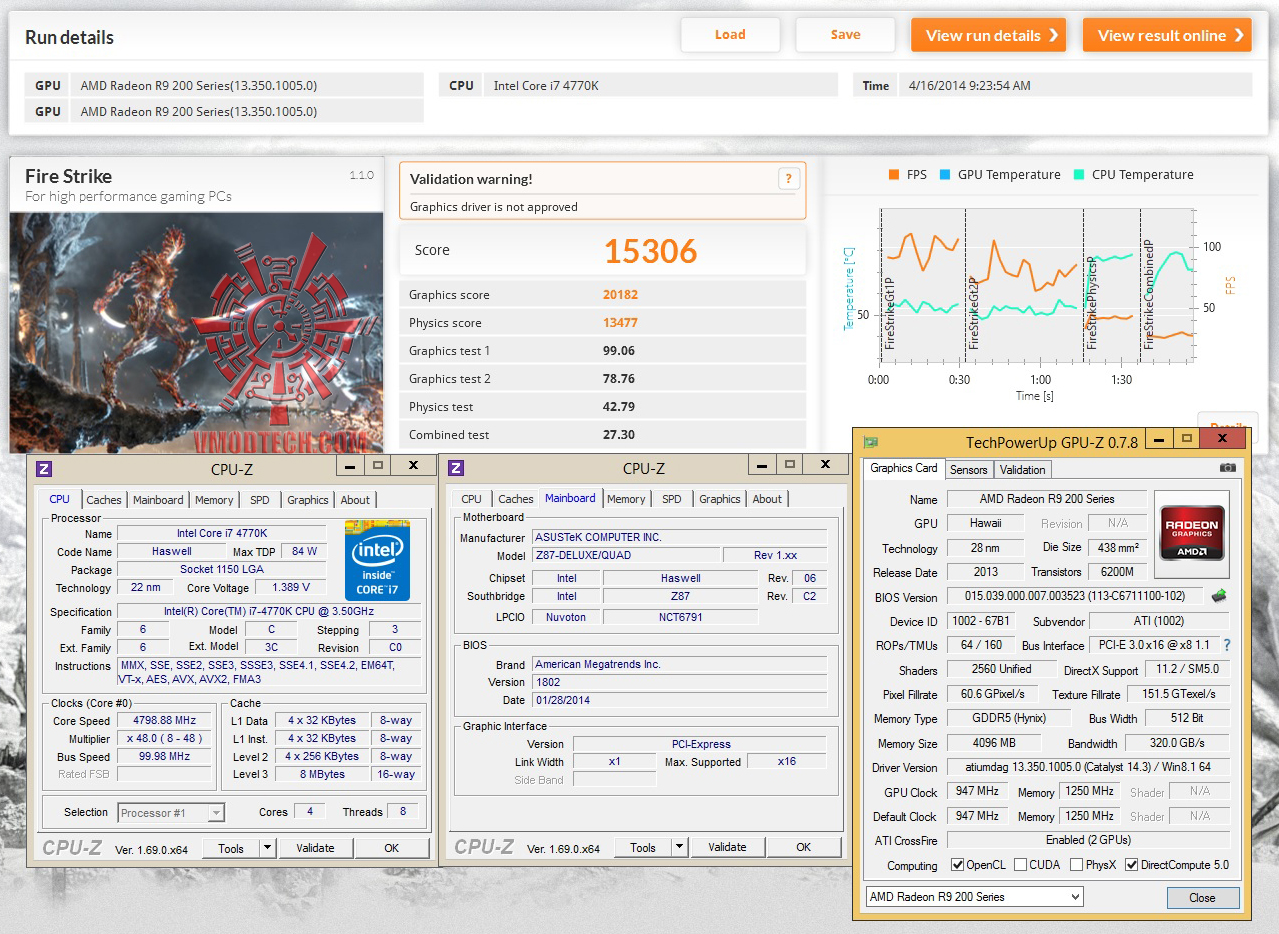The image size is (1279, 934).
Task: Click Validate button in left CPU-Z
Action: [315, 848]
